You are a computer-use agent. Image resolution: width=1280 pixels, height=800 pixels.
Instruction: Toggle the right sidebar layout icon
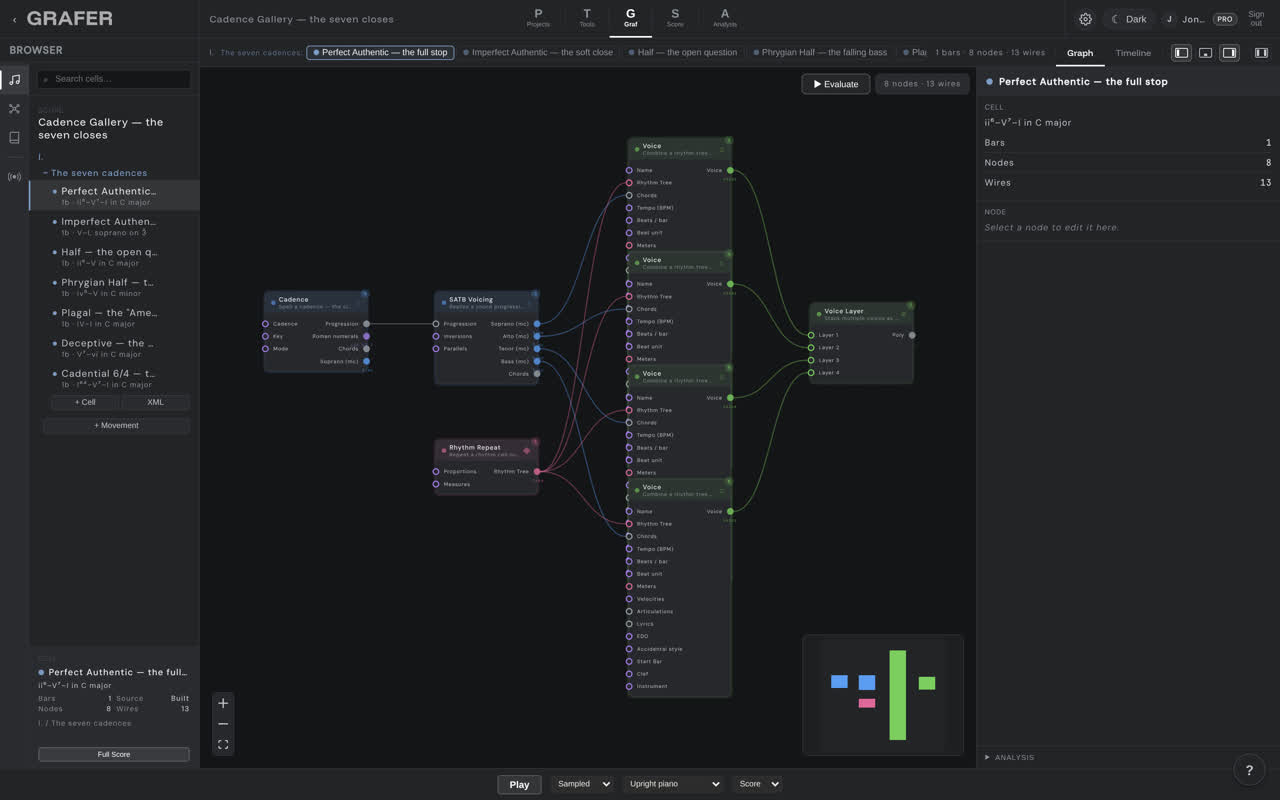tap(1230, 53)
